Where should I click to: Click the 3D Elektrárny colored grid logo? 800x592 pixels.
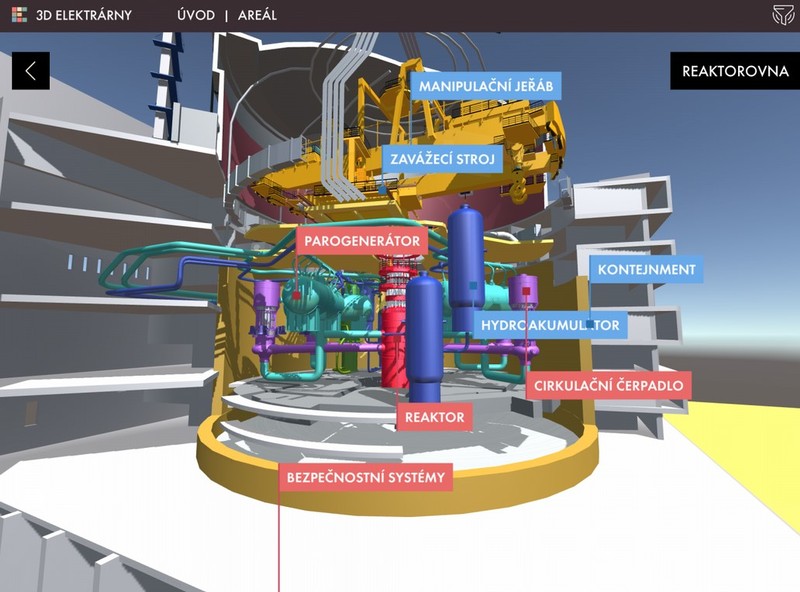[x=19, y=15]
